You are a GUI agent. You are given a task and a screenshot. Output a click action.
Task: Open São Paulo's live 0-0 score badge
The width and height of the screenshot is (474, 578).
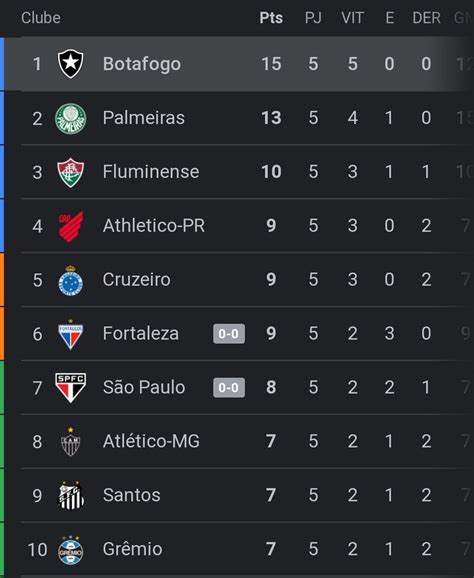229,388
